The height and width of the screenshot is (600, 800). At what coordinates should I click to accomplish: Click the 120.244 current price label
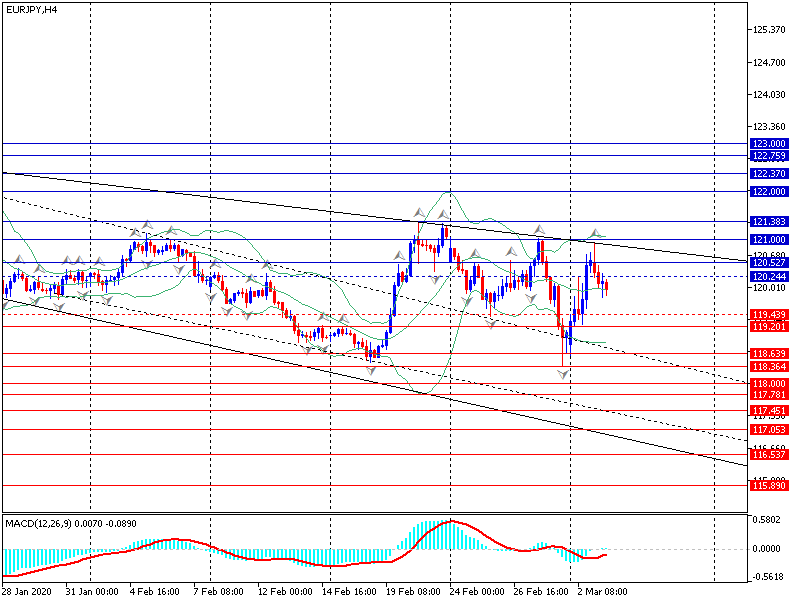coord(768,277)
